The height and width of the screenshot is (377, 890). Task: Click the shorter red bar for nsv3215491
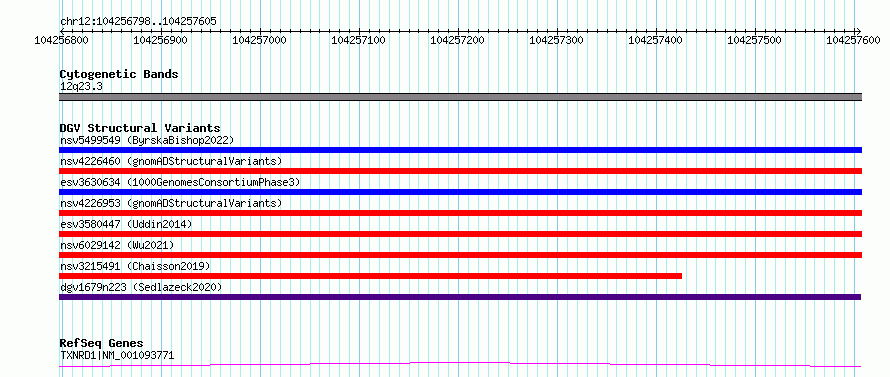(370, 276)
